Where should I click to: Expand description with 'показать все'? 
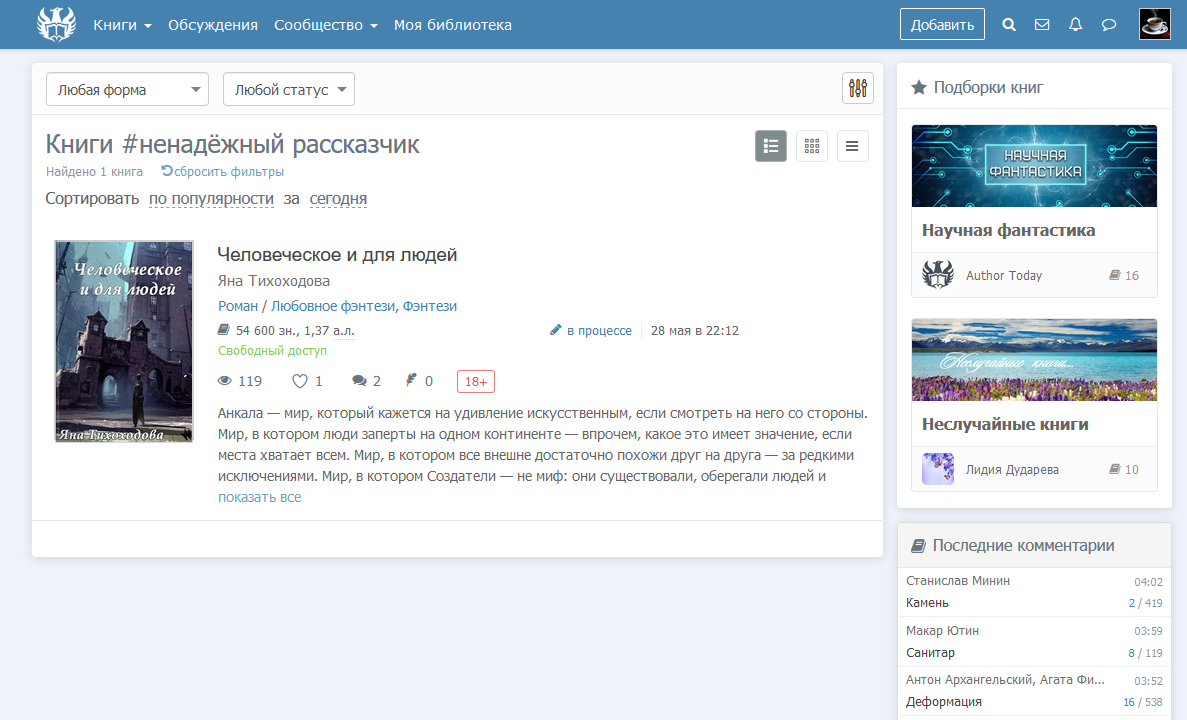point(259,497)
